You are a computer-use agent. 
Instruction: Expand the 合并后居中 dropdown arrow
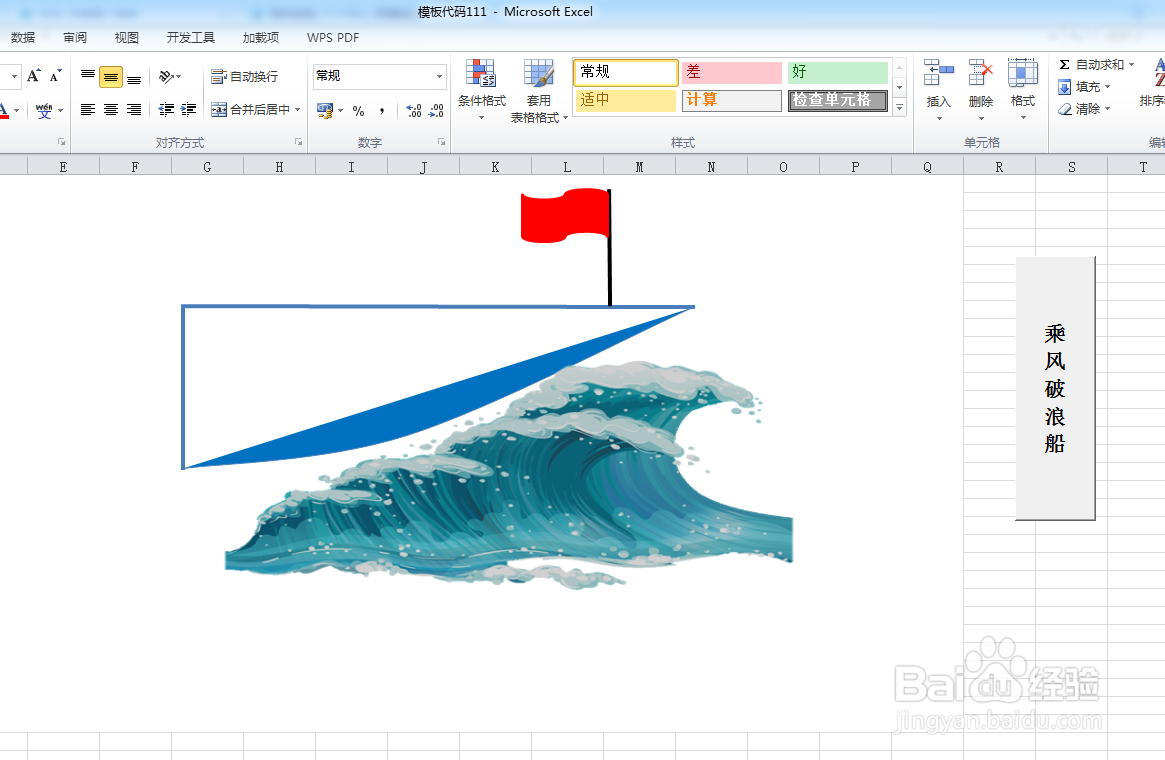[298, 109]
